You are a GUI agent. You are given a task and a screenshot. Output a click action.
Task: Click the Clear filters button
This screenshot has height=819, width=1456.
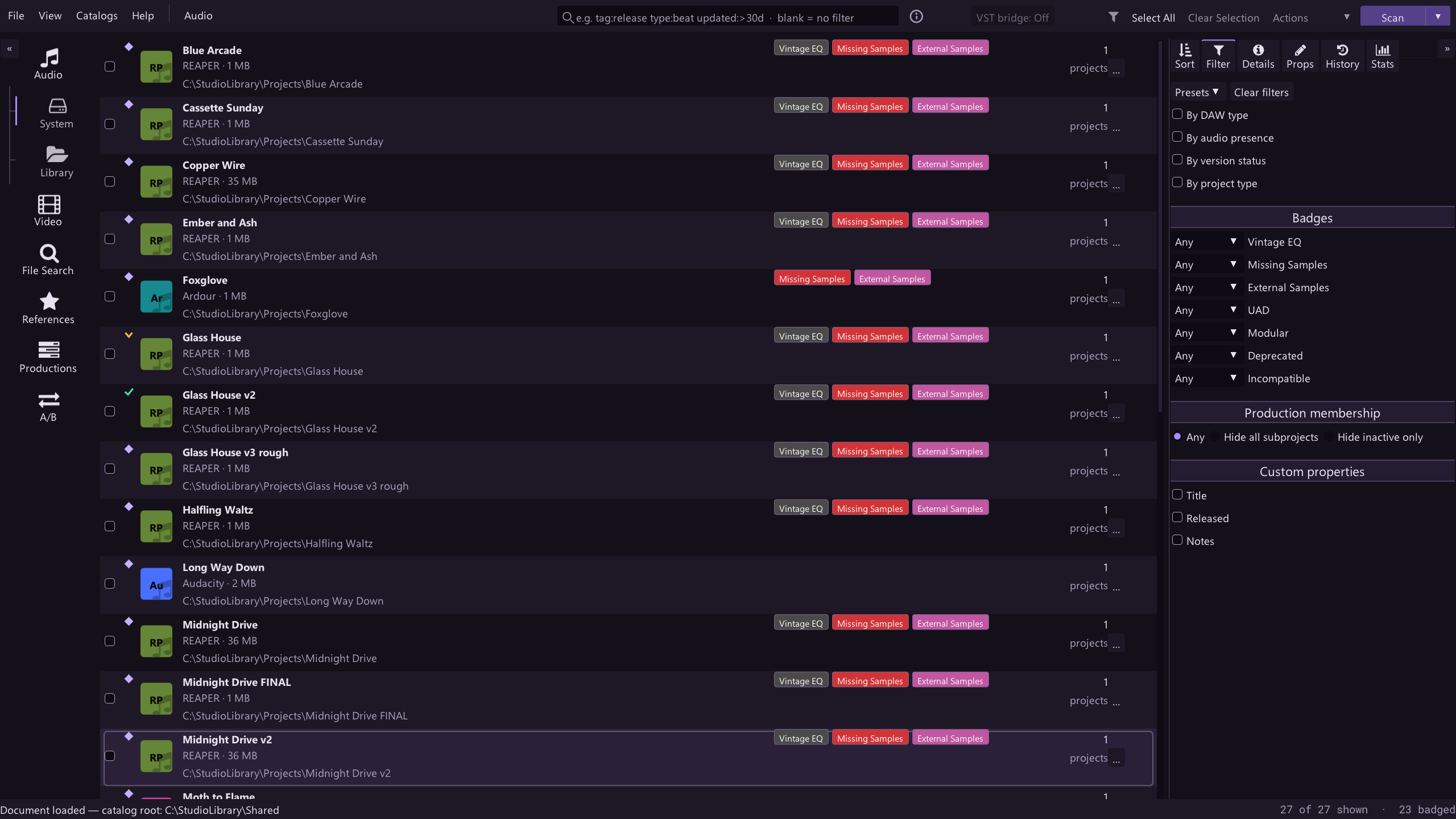coord(1261,92)
